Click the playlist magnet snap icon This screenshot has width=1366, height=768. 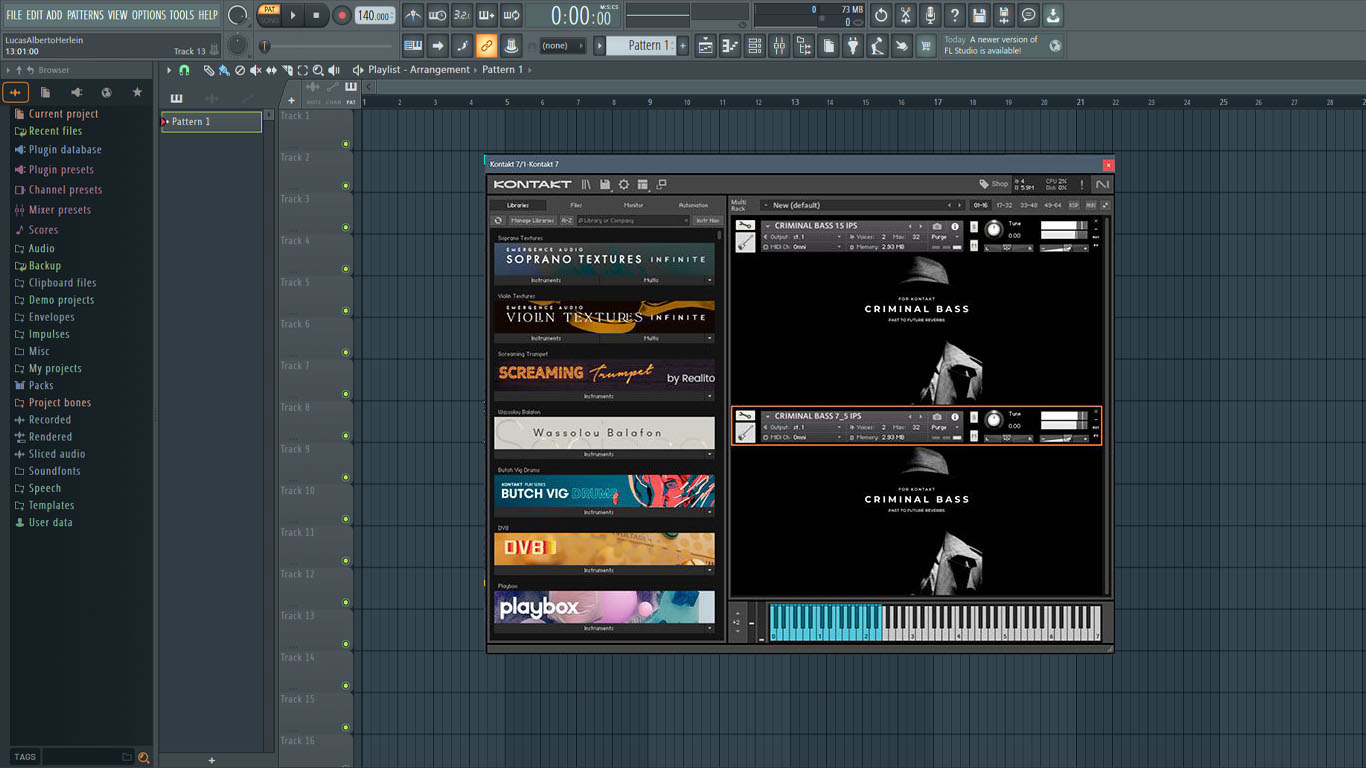184,70
